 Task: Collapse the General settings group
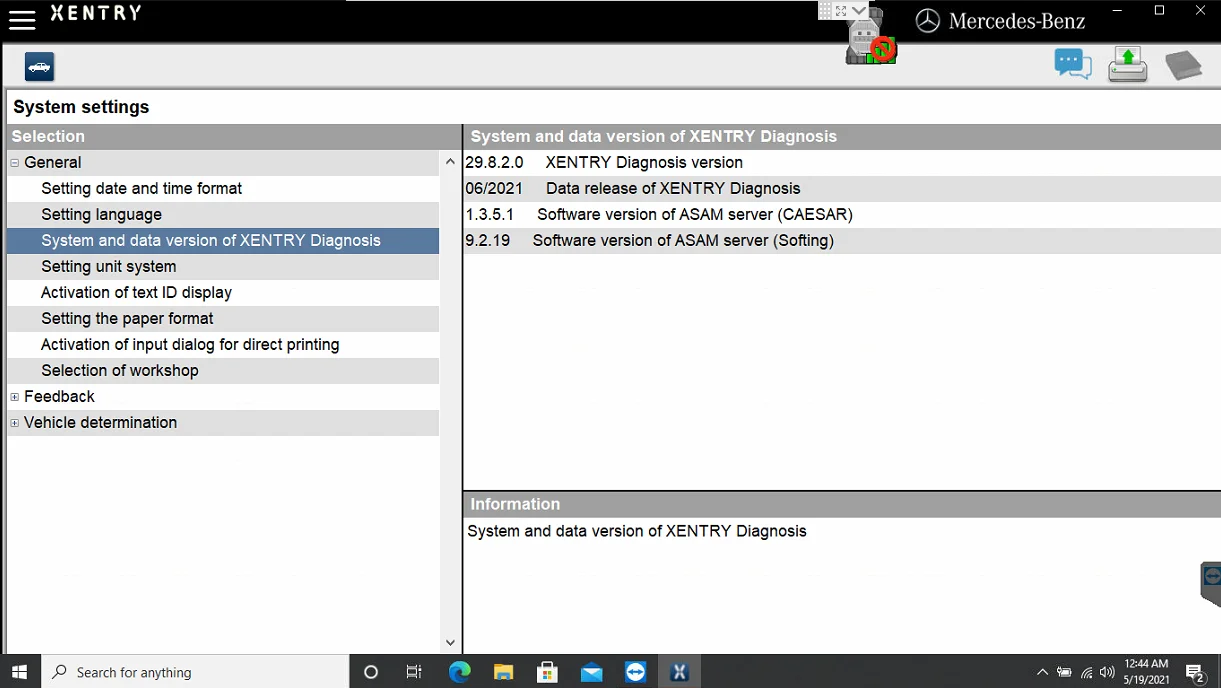point(14,162)
